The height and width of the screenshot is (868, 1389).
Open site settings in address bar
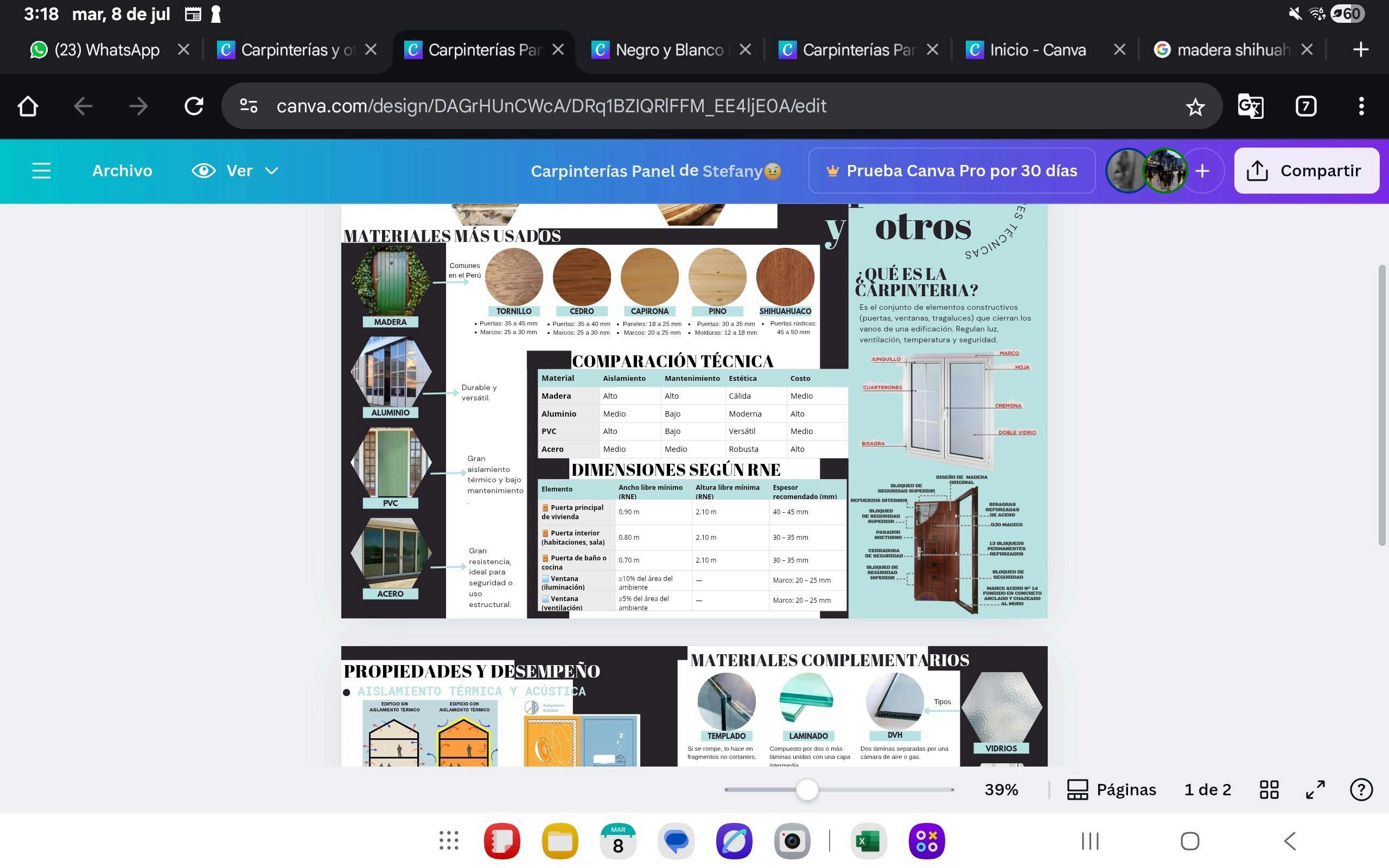(x=249, y=106)
